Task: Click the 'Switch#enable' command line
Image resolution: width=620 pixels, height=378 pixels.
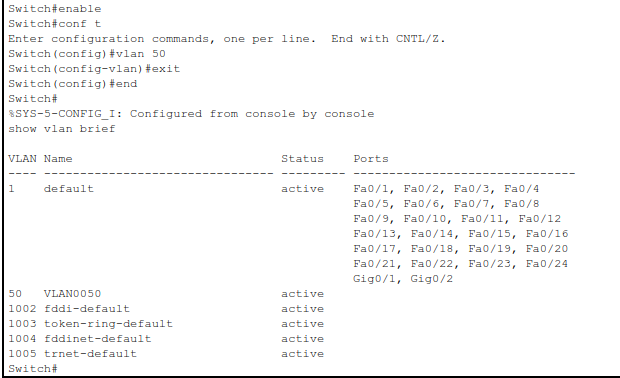Action: coord(55,9)
